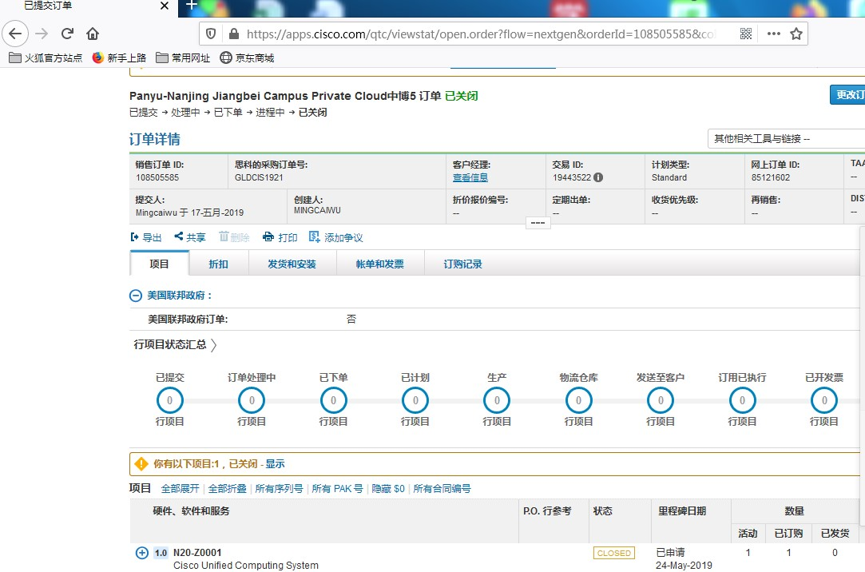The image size is (865, 572).
Task: Click 所有 PAK 号 link
Action: pos(337,489)
